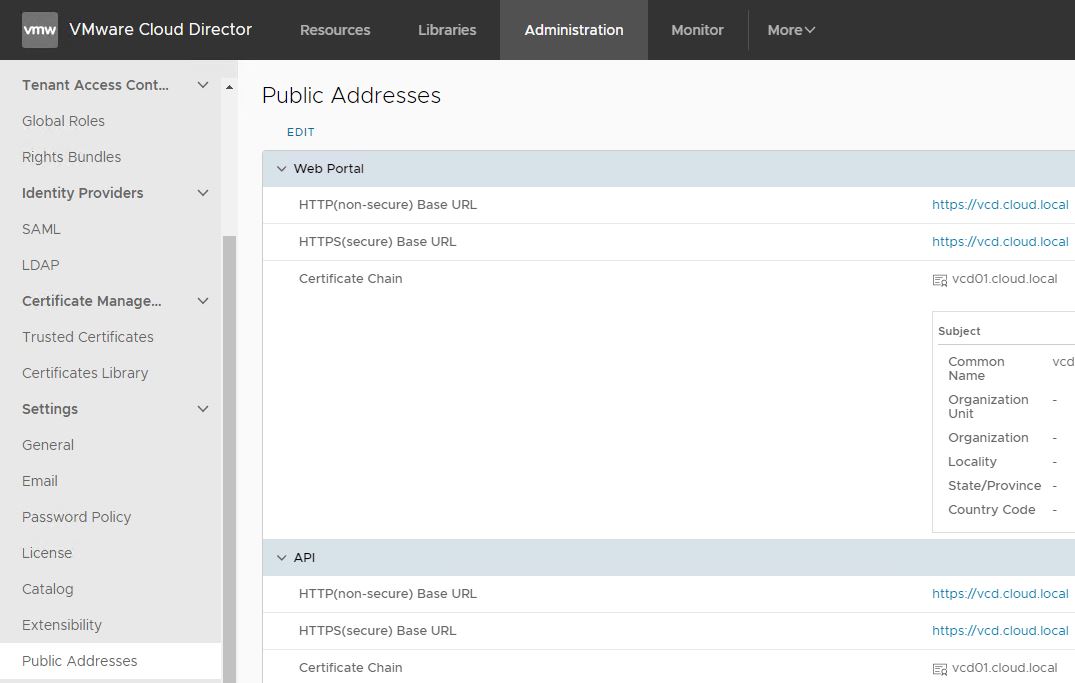Click EDIT for Public Addresses
The image size is (1075, 683).
click(301, 132)
